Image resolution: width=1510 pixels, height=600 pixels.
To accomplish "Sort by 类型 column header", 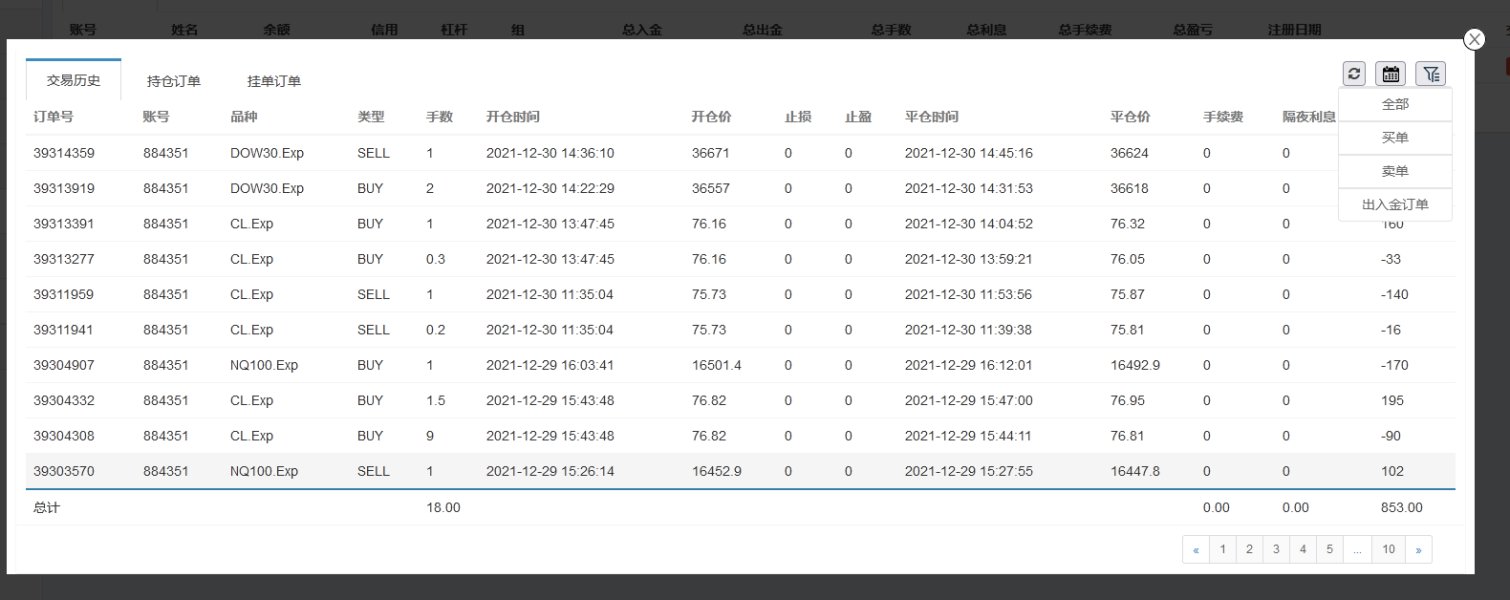I will click(371, 117).
